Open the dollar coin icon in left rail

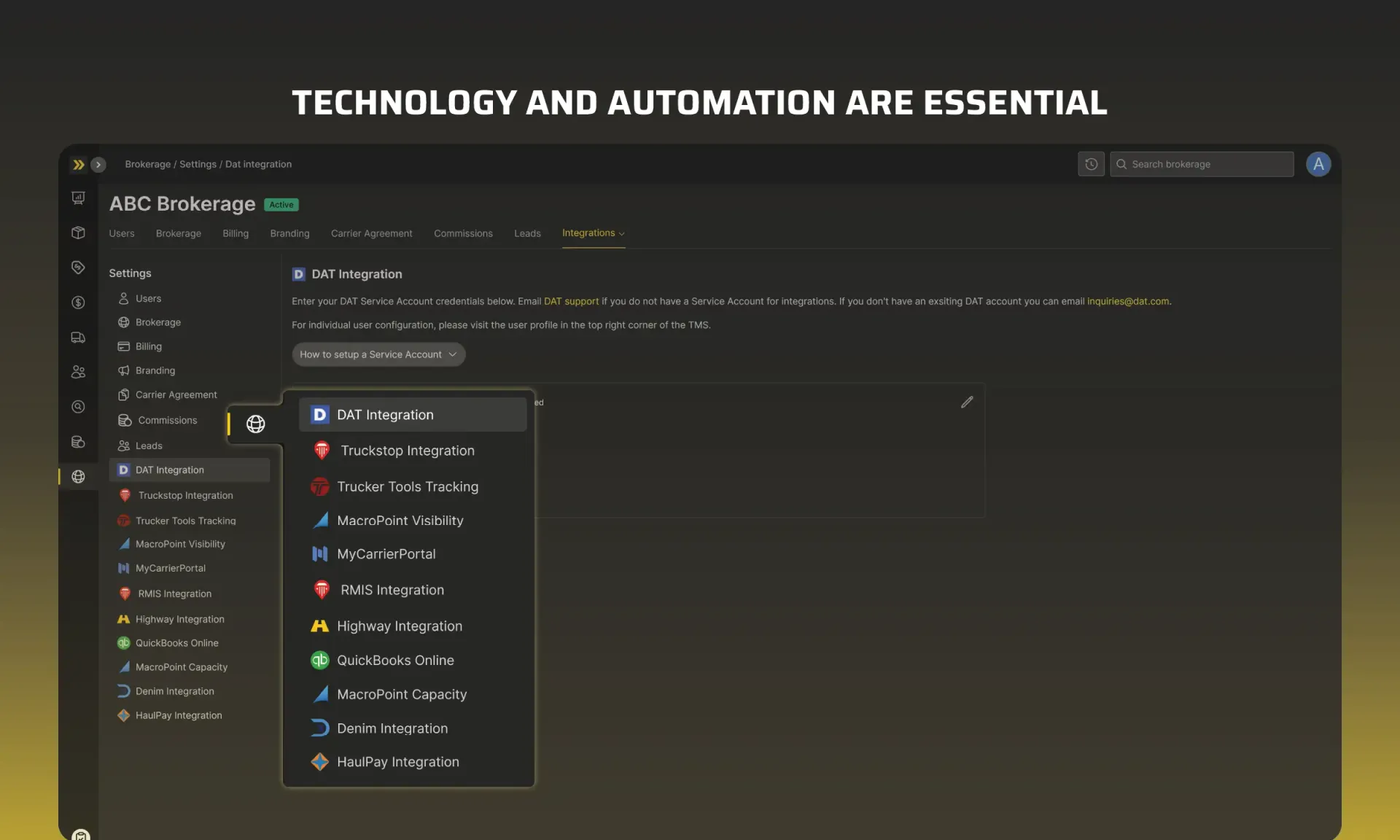[x=78, y=303]
